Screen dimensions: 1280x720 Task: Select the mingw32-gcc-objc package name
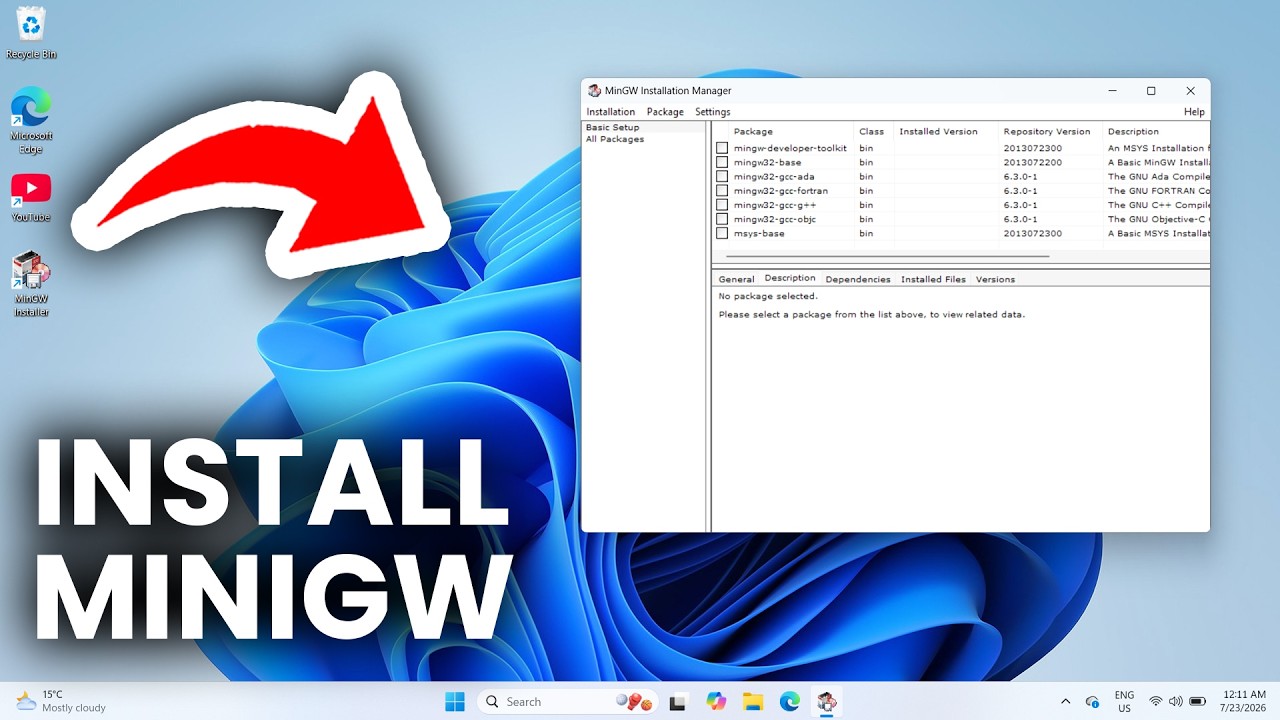point(775,219)
